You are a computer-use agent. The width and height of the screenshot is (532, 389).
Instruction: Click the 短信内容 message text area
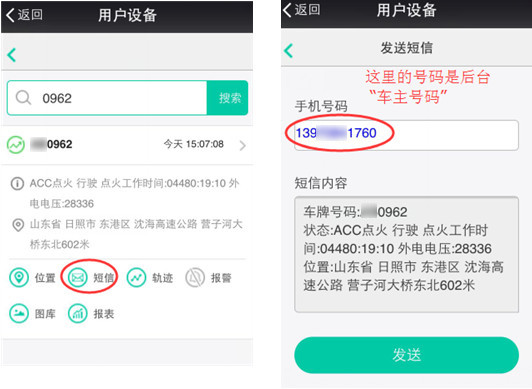pos(406,254)
